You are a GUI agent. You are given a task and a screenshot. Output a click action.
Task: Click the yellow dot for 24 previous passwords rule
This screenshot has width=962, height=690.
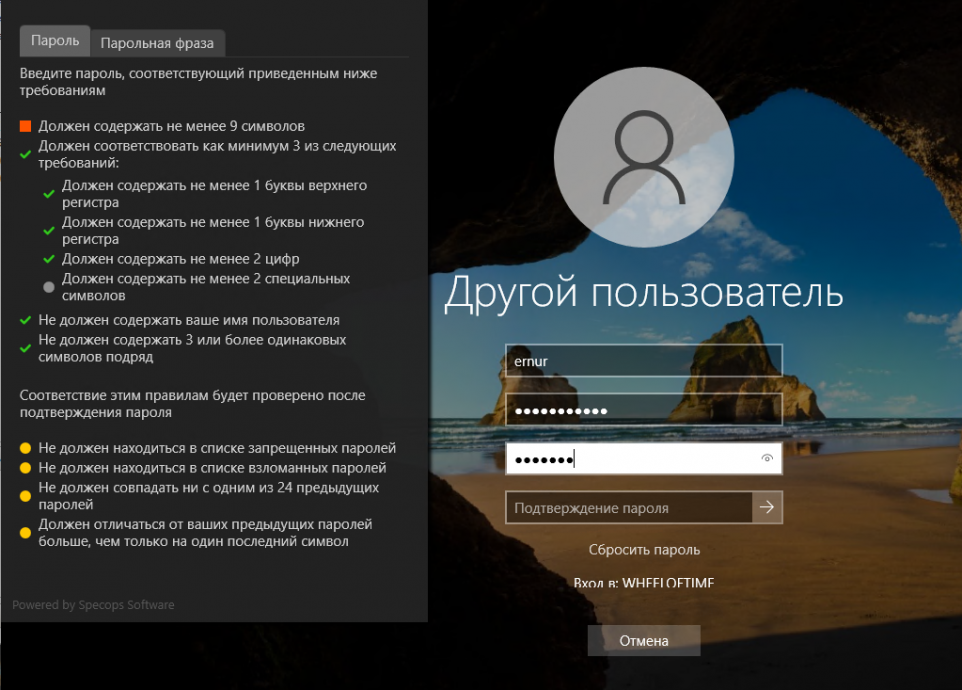point(26,496)
